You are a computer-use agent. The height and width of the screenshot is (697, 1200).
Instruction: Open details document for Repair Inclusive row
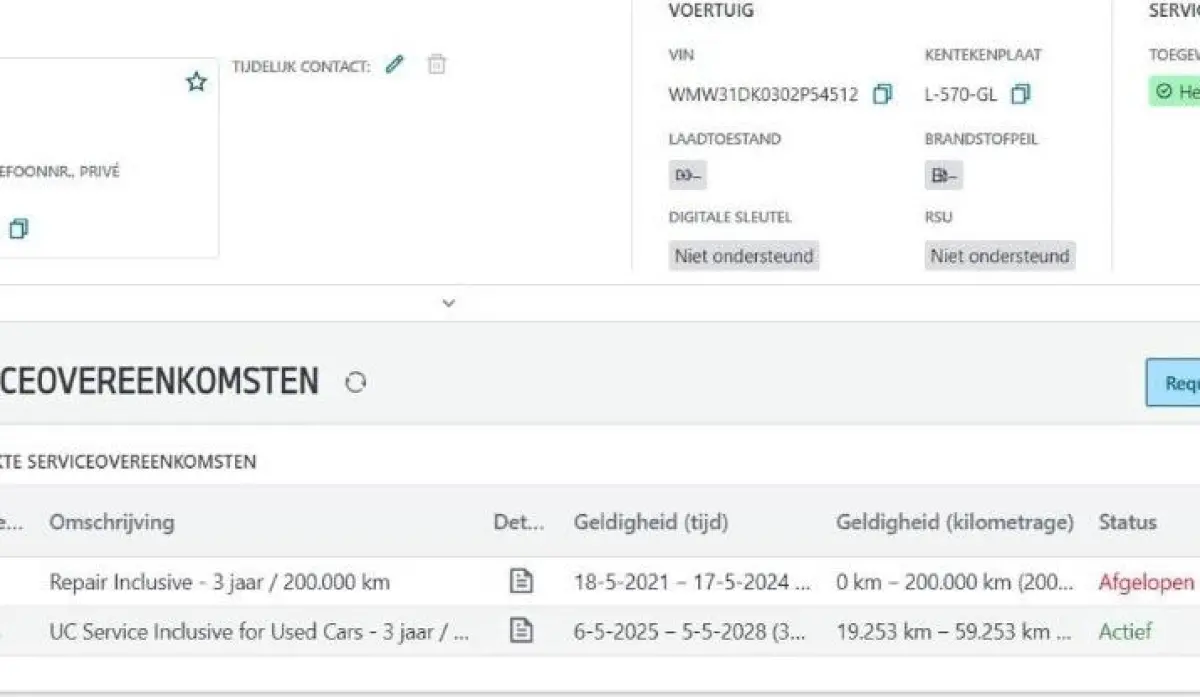tap(521, 582)
